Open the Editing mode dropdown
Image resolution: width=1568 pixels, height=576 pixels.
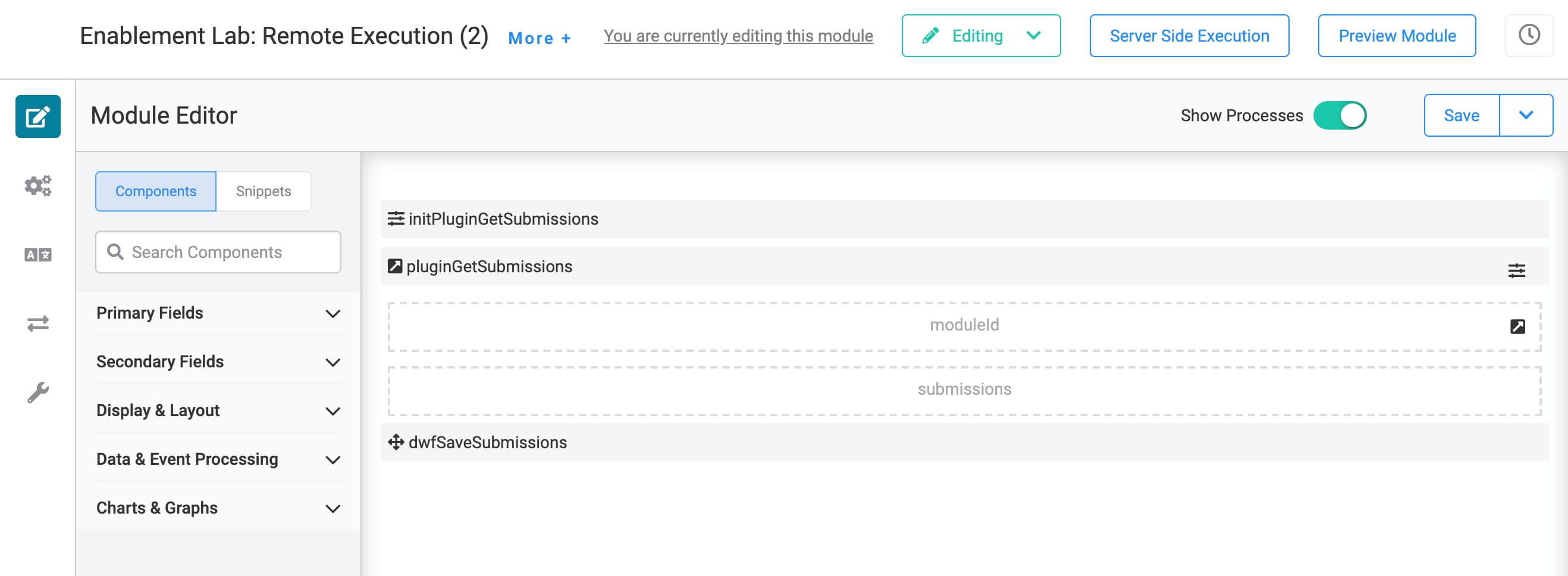(x=981, y=36)
